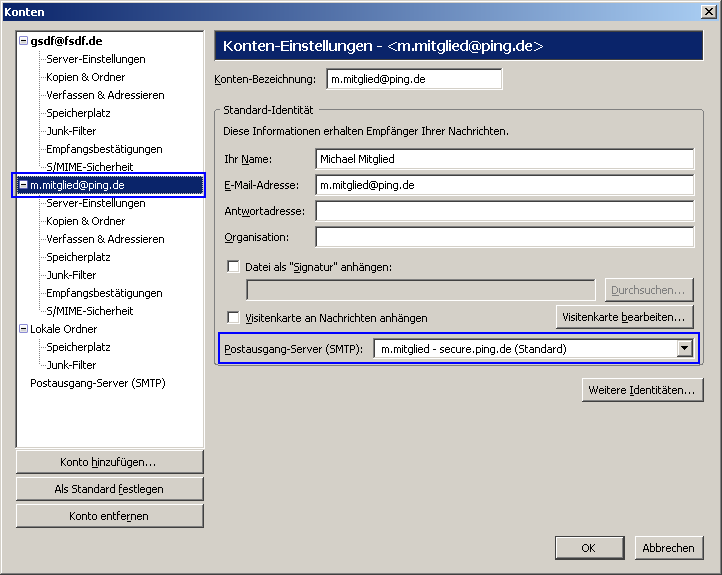Screen dimensions: 722x575
Task: Collapse the Lokale Ordner tree node
Action: [x=23, y=329]
